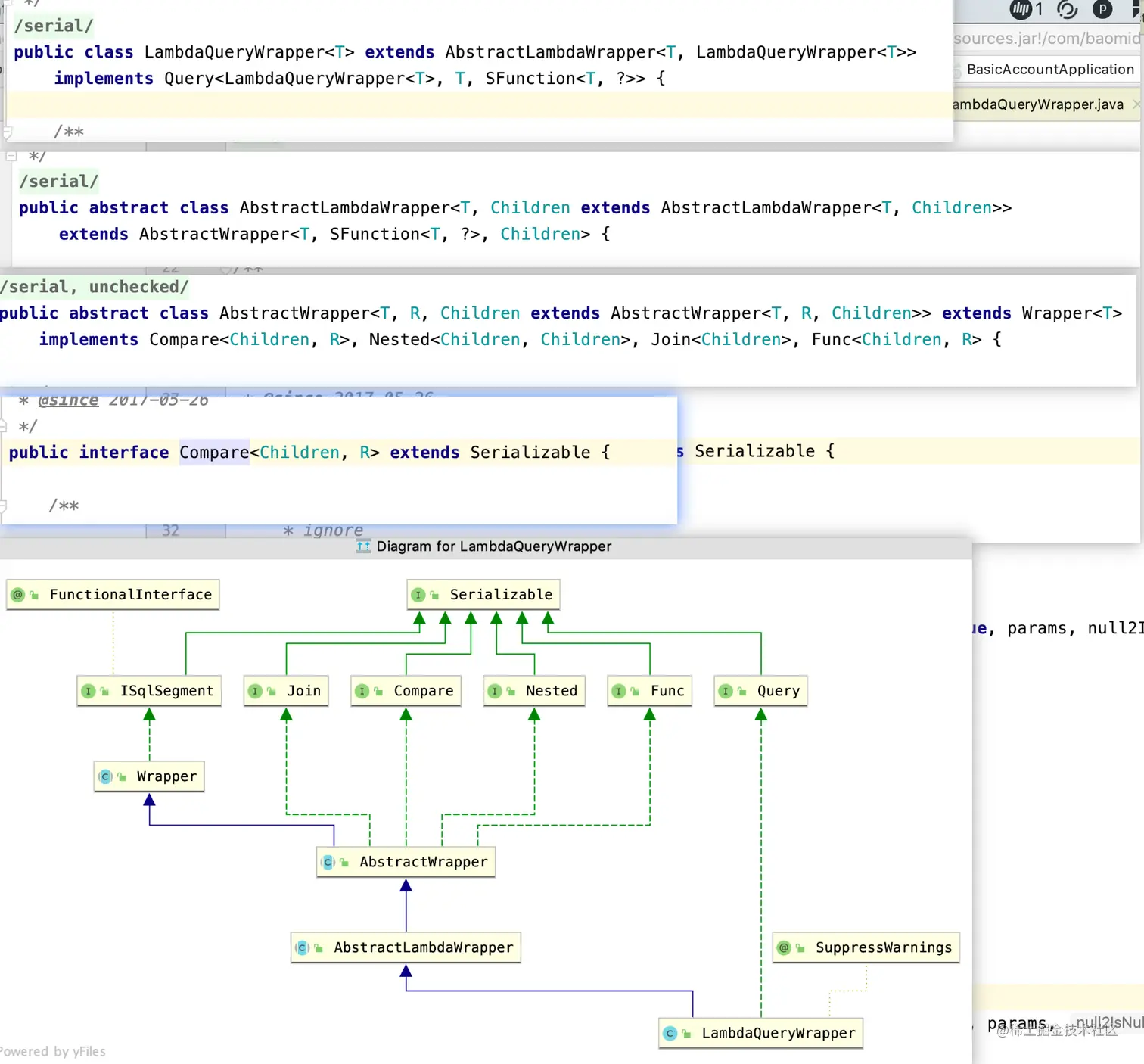Select the AbstractWrapper node label in the diagram
This screenshot has height=1064, width=1144.
[423, 862]
